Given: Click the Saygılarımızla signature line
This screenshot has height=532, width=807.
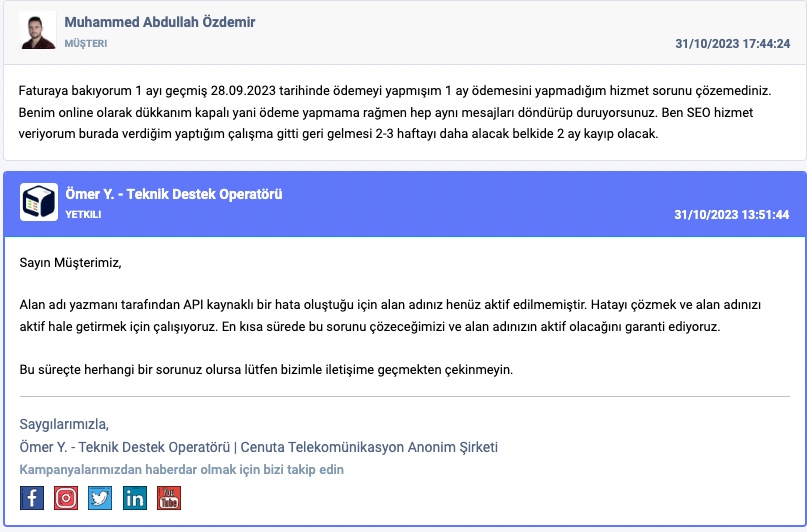Looking at the screenshot, I should 64,424.
